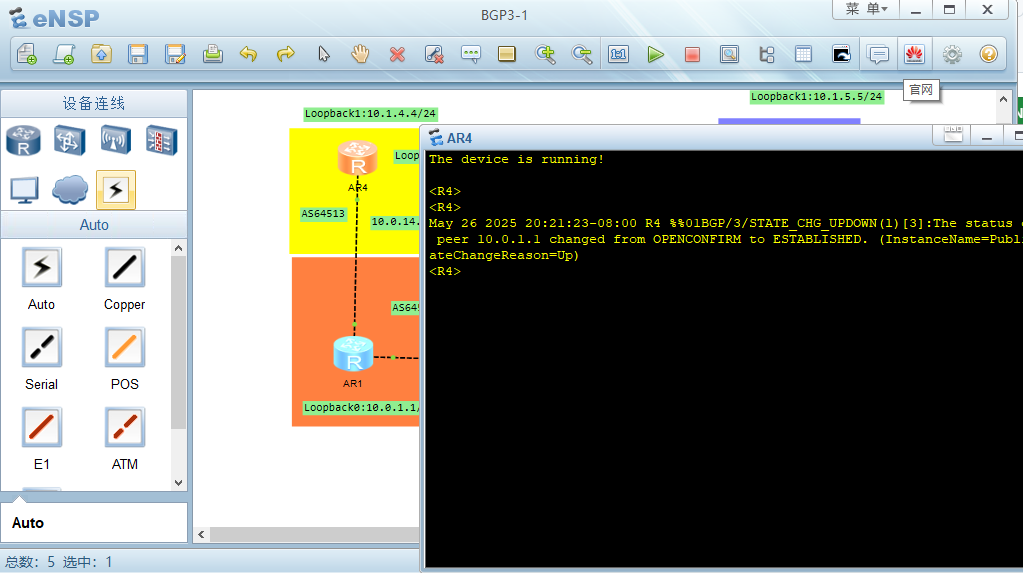The width and height of the screenshot is (1023, 573).
Task: Click the AS64513 label
Action: [x=323, y=214]
